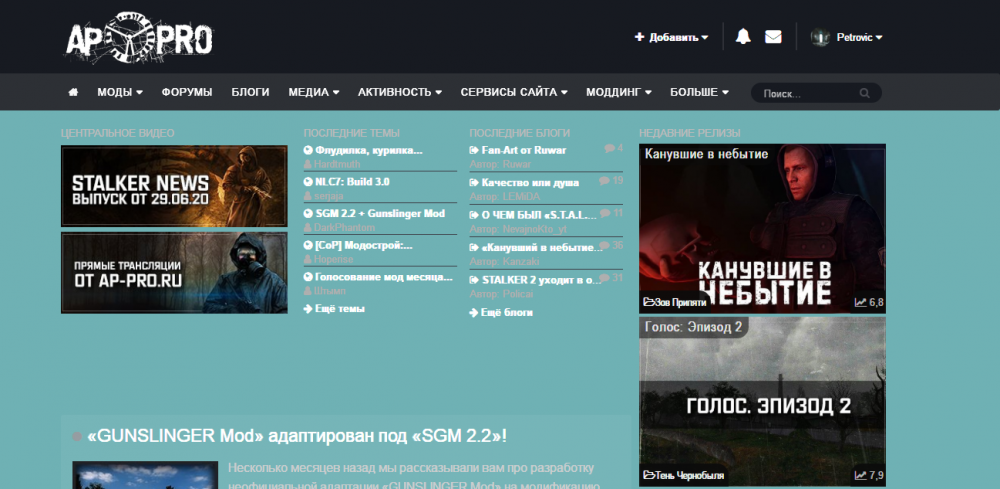The image size is (1000, 489).
Task: Expand the СЕРВИСЫ САЙТА menu
Action: 514,92
